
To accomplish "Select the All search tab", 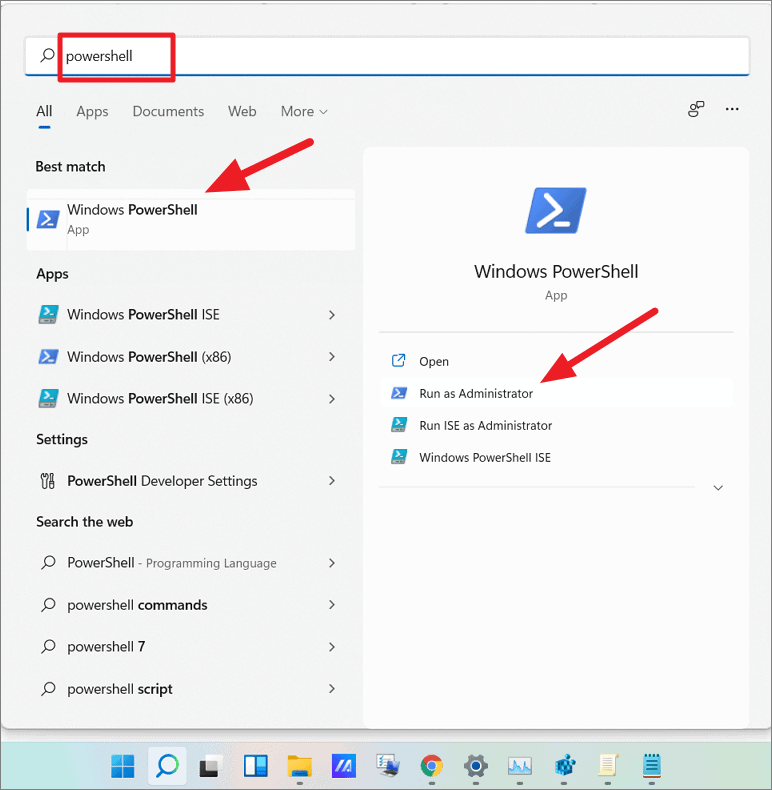I will 44,111.
